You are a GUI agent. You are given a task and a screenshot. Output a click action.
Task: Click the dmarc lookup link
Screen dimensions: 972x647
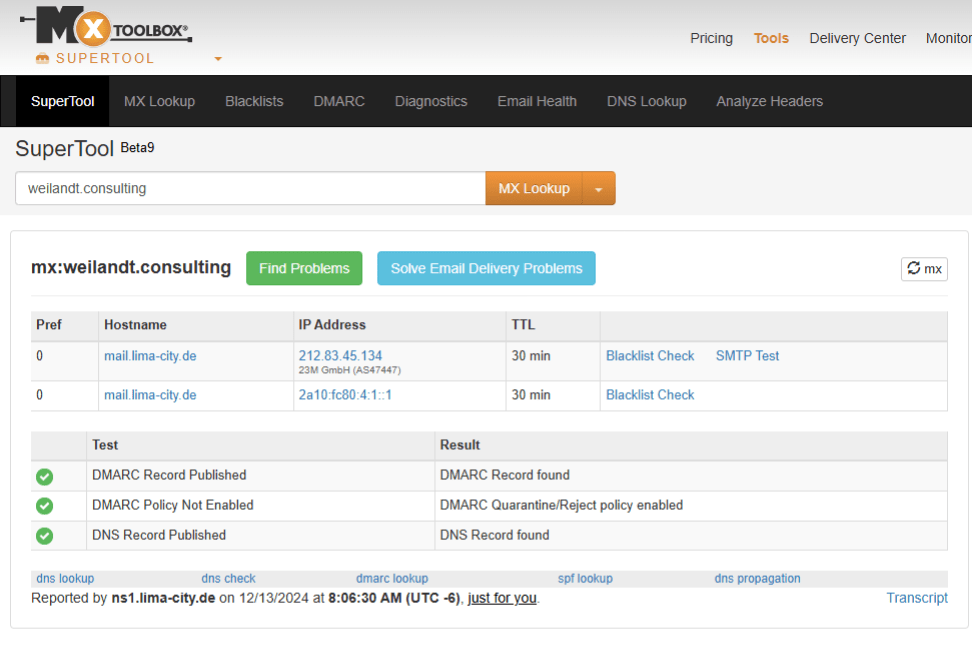[x=392, y=579]
